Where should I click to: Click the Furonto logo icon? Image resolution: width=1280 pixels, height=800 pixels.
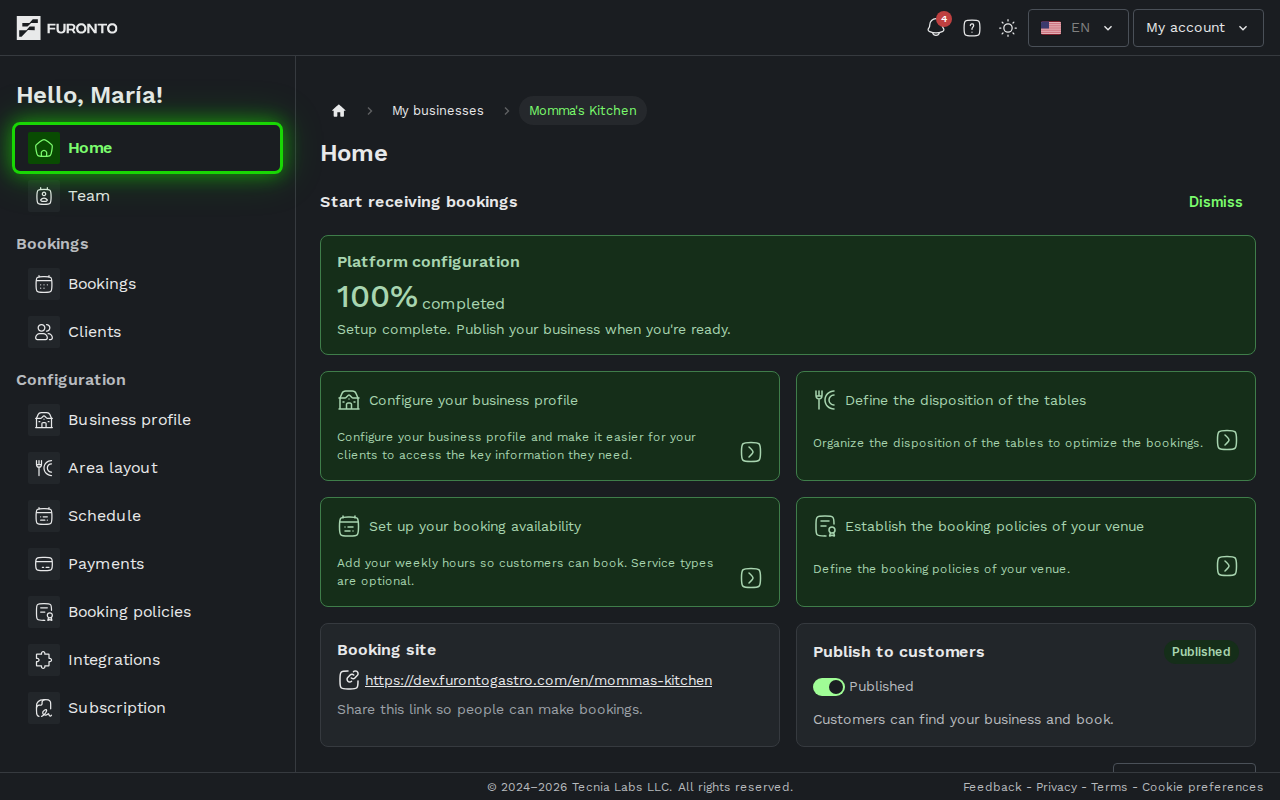click(28, 28)
